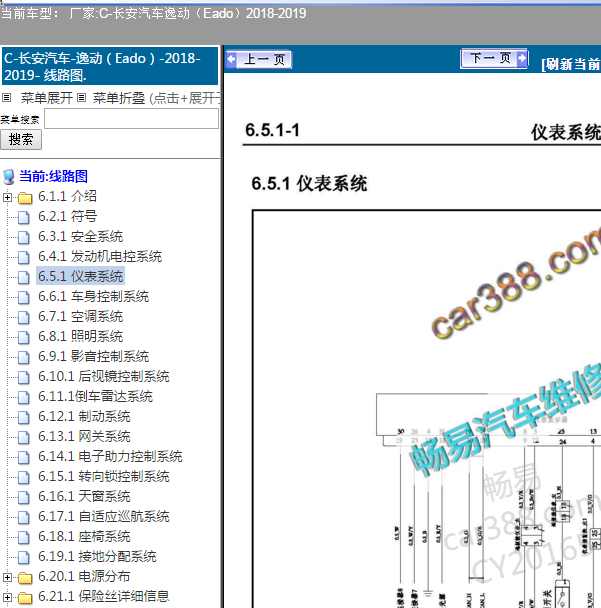Click the 刷新当前 refresh link
This screenshot has width=601, height=608.
coord(571,64)
